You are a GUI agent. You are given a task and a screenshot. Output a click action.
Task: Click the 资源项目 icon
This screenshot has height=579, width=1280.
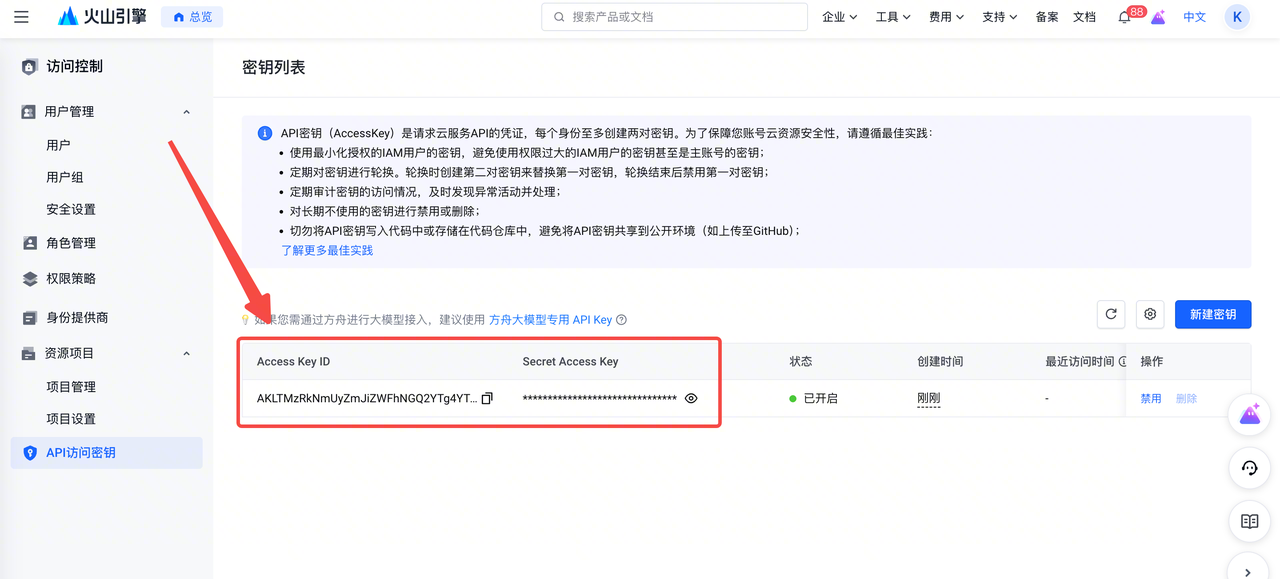(x=28, y=354)
